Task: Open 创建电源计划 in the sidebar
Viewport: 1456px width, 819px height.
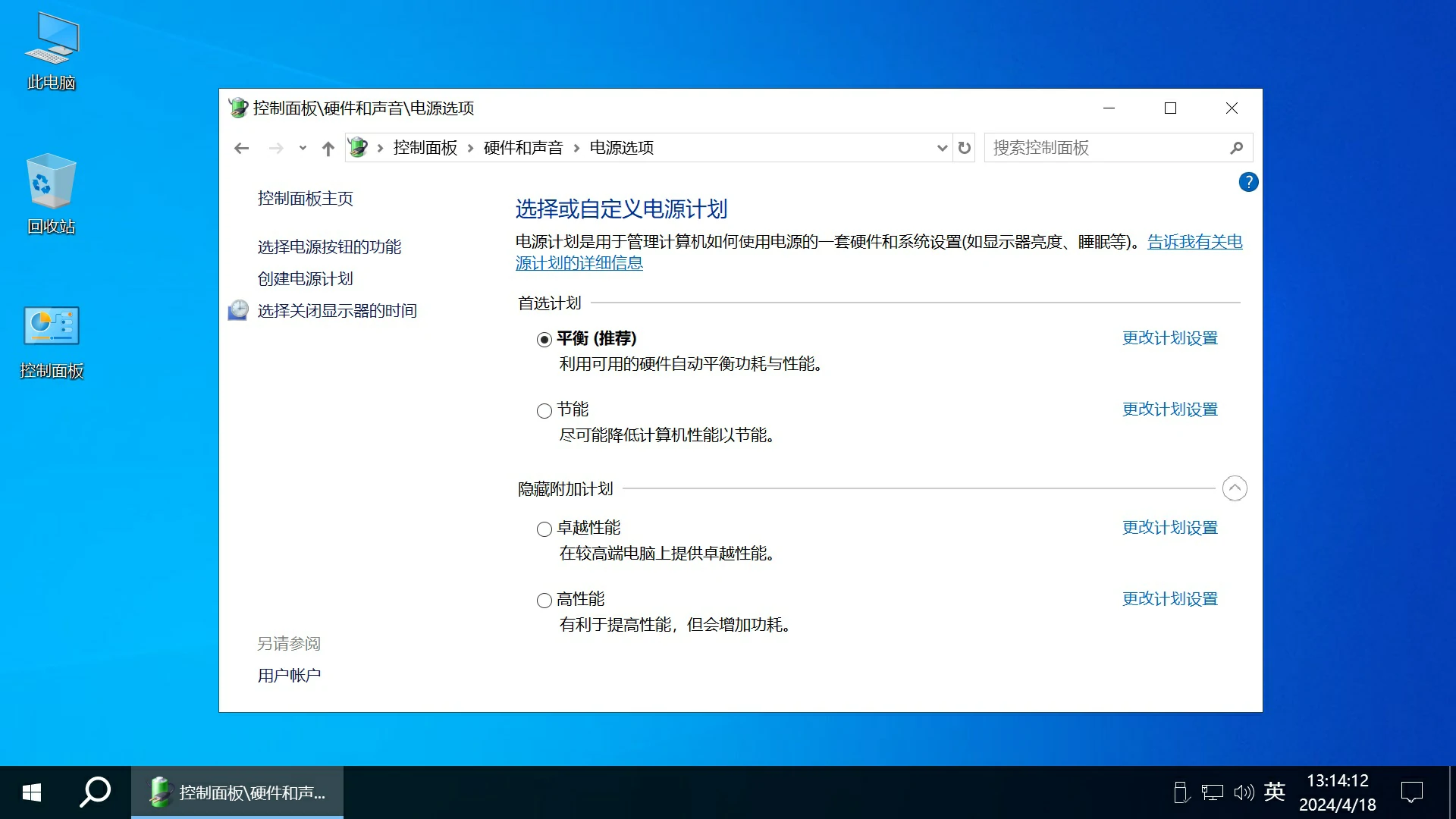Action: click(305, 279)
